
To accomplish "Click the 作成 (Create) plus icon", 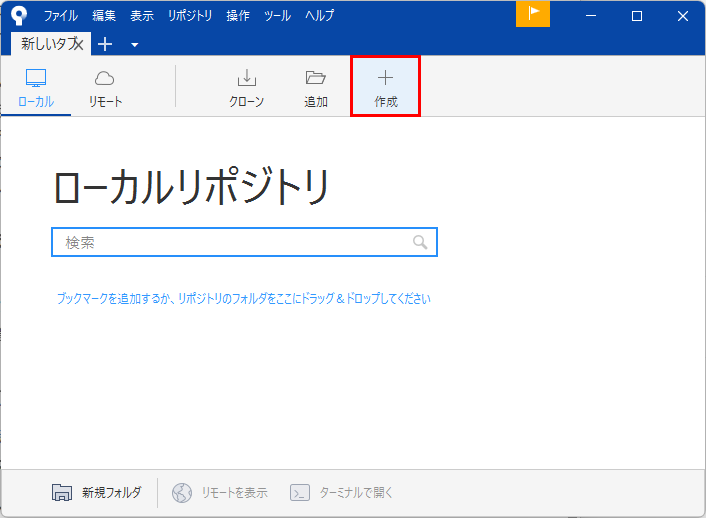I will 385,79.
